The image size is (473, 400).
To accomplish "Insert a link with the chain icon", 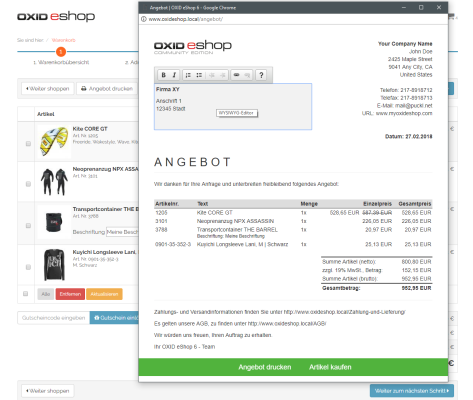I will pyautogui.click(x=236, y=75).
